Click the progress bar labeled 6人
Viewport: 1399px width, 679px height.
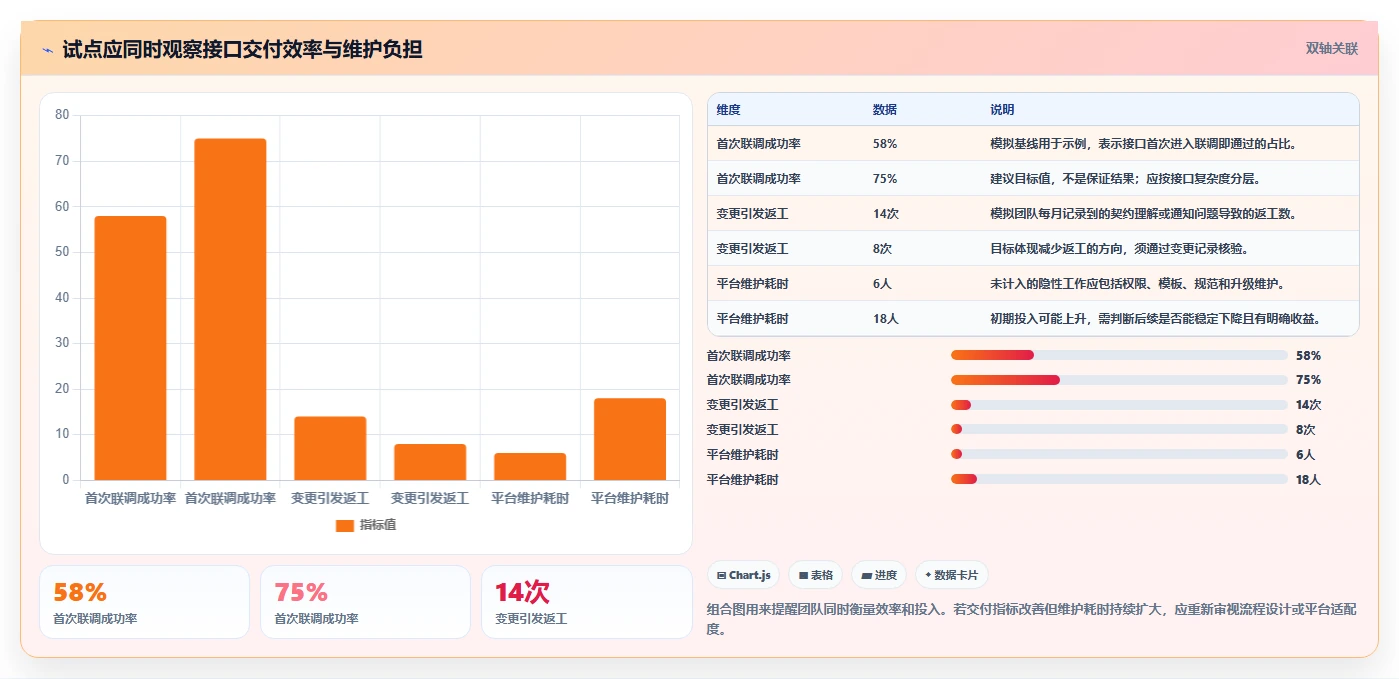pyautogui.click(x=1119, y=454)
